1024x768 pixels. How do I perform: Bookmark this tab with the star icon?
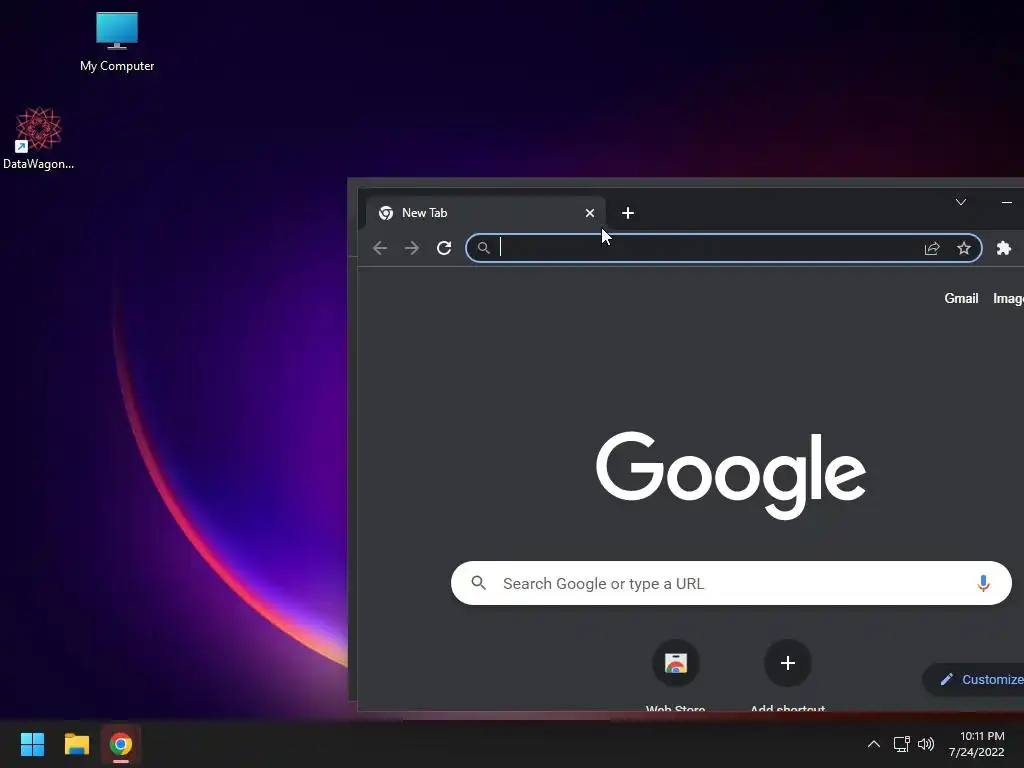pyautogui.click(x=964, y=248)
